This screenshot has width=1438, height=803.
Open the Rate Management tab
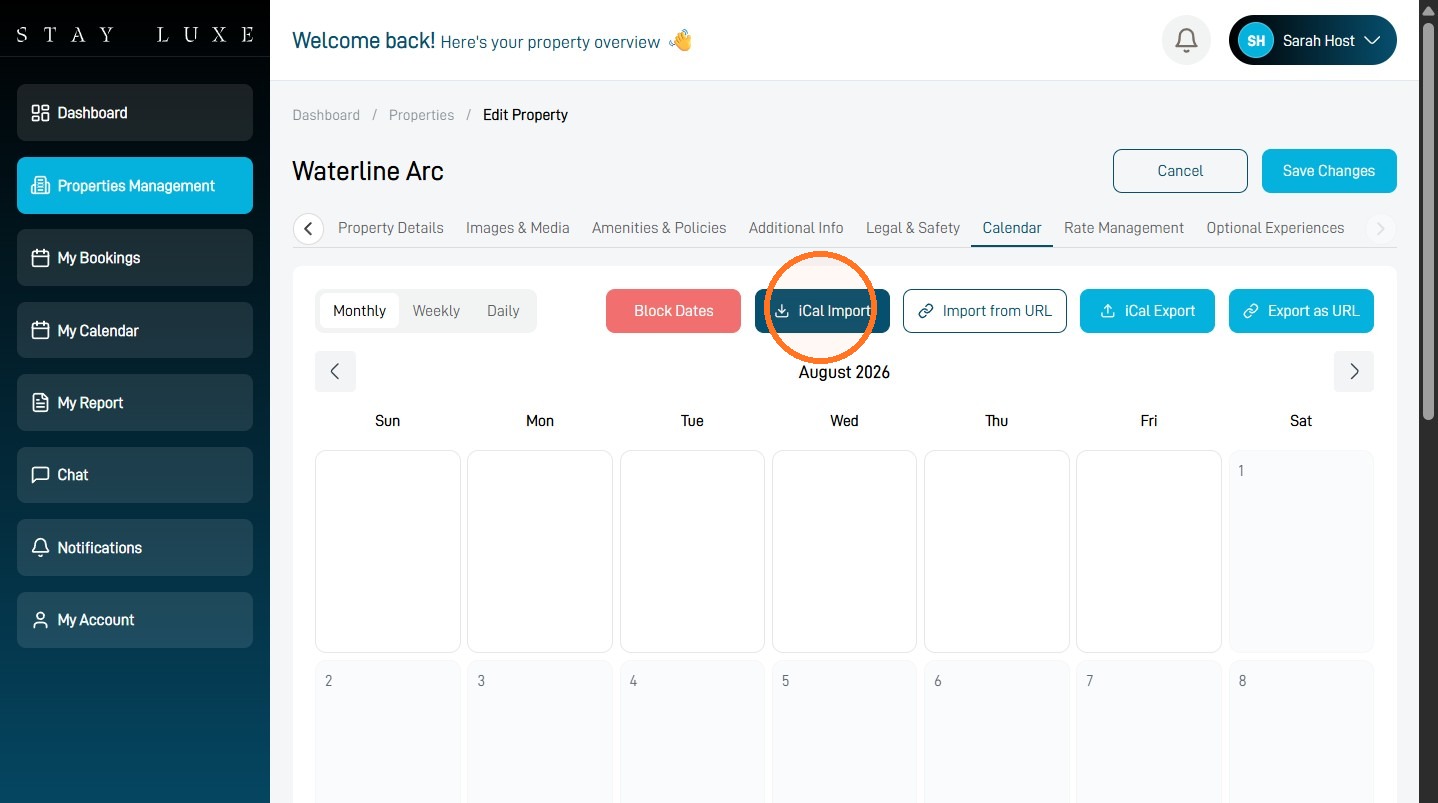1124,228
